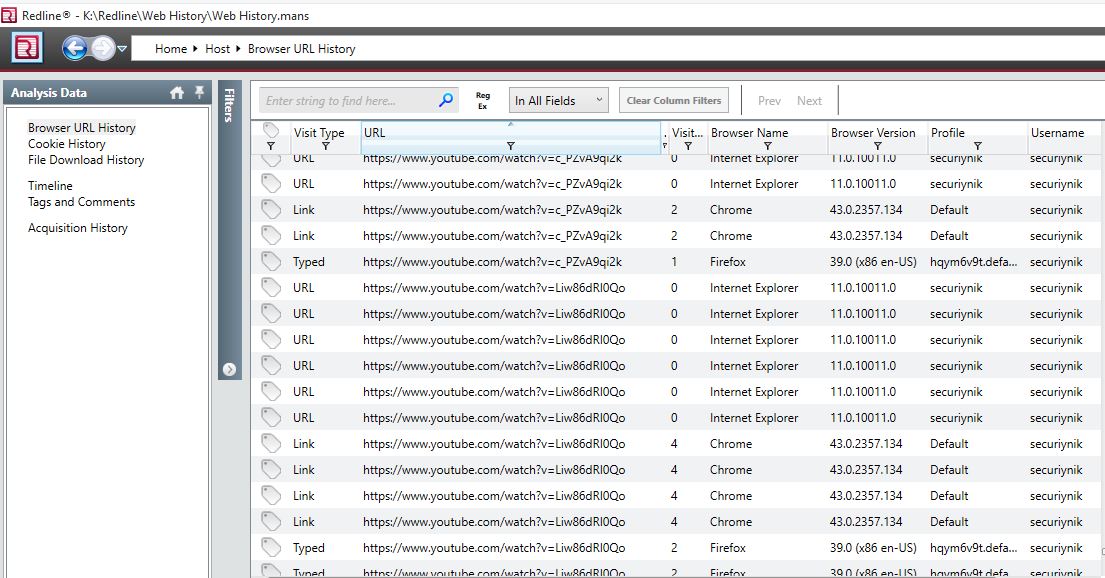Image resolution: width=1105 pixels, height=578 pixels.
Task: Click hqym6v9t.defa... profile in c_PZvA9qi2k row
Action: click(973, 262)
